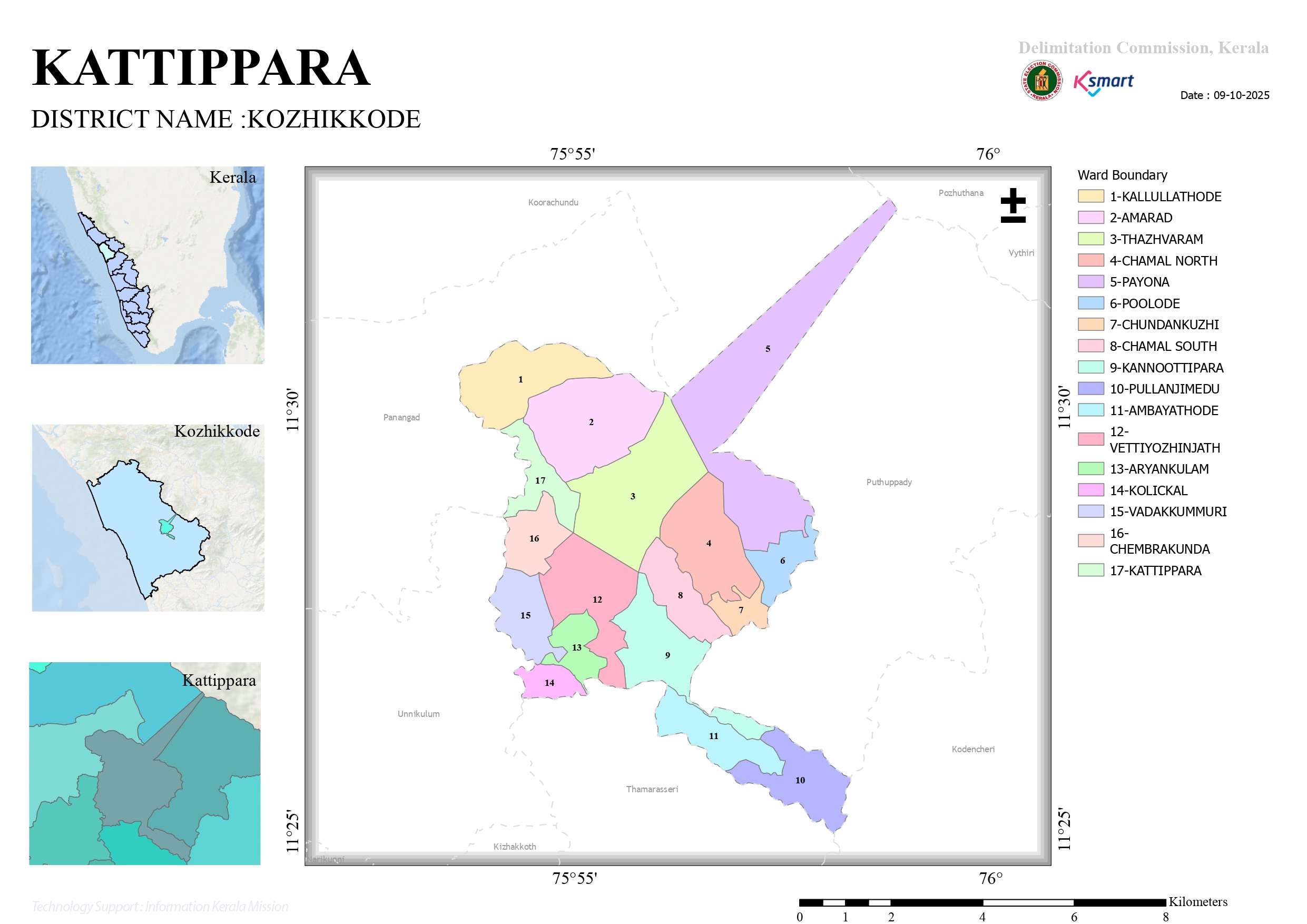Image resolution: width=1307 pixels, height=924 pixels.
Task: Open the Kozhikkode district inset map
Action: pos(148,518)
